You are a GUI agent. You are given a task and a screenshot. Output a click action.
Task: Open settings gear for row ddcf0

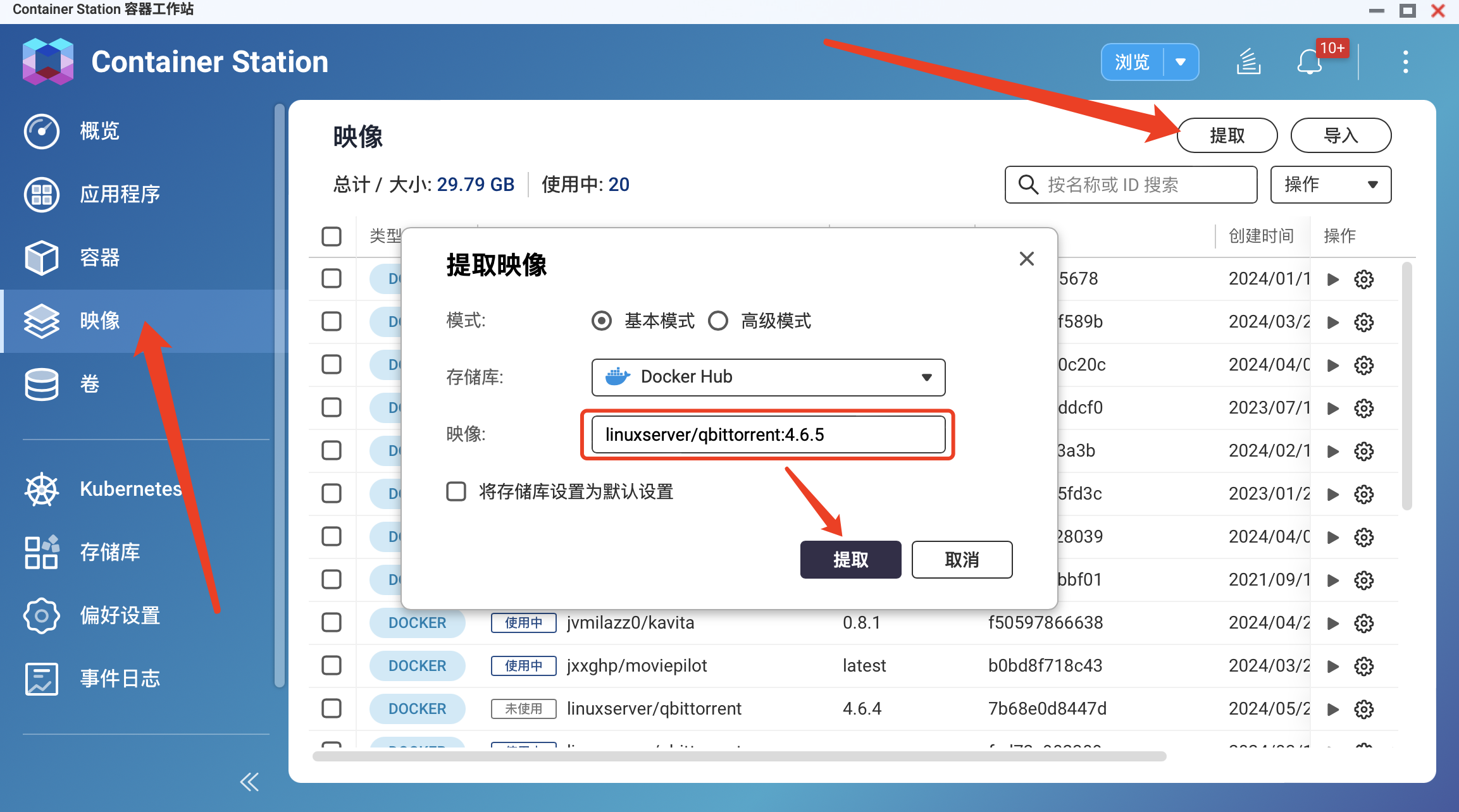(x=1363, y=408)
